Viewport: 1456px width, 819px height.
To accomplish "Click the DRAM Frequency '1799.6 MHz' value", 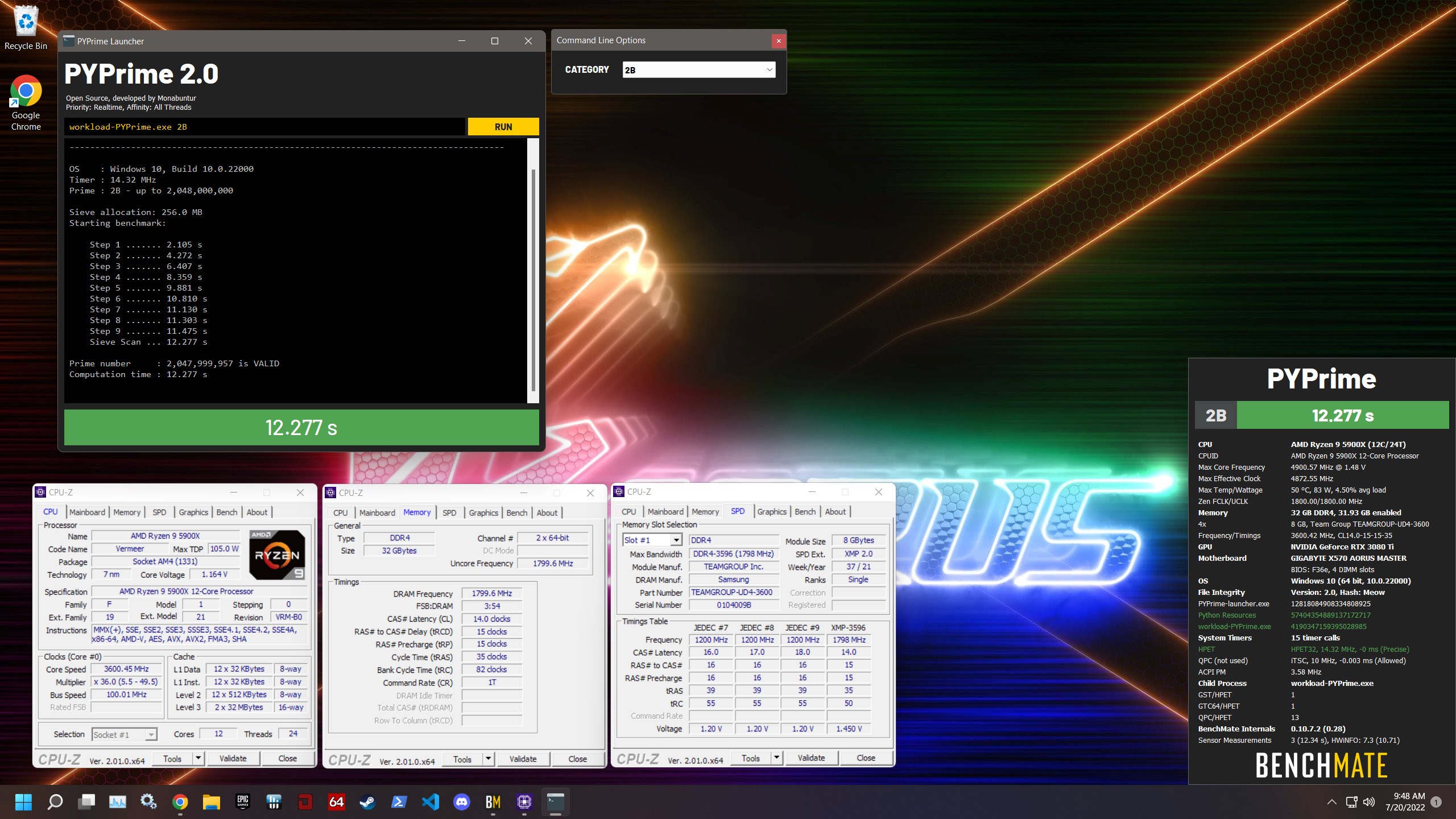I will pos(492,593).
